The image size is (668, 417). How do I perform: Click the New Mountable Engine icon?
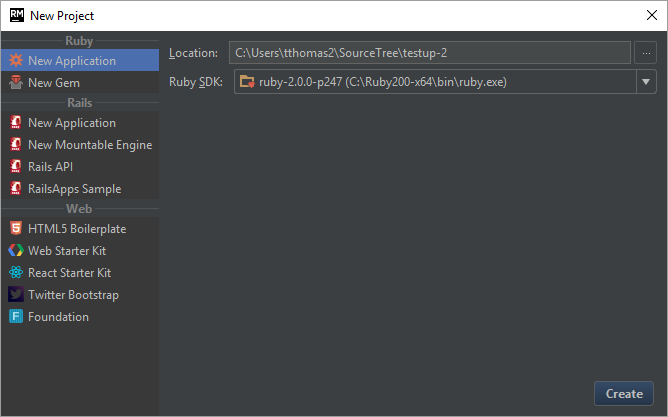pyautogui.click(x=16, y=145)
